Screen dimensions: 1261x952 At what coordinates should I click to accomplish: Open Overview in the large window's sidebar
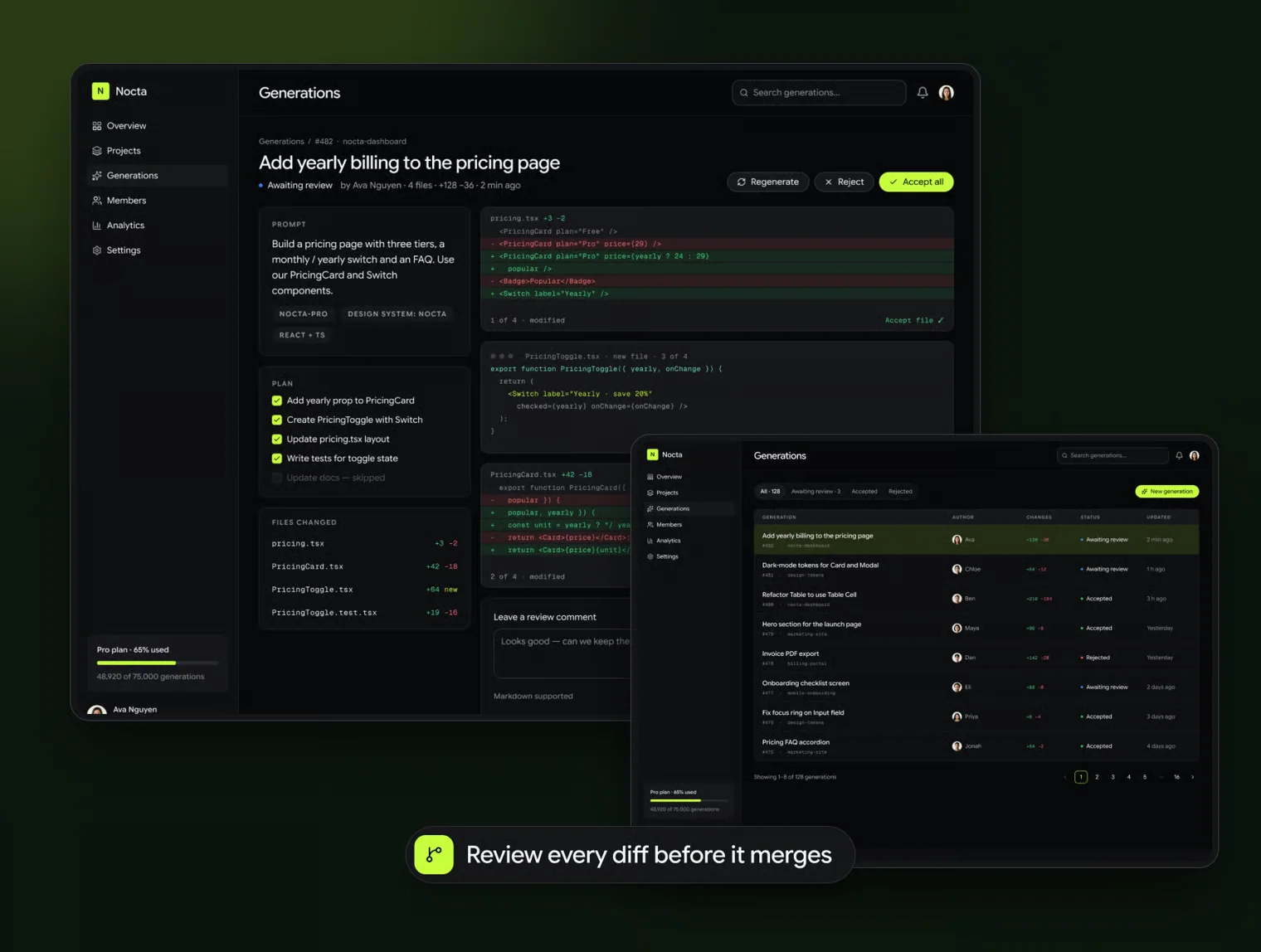(x=157, y=126)
